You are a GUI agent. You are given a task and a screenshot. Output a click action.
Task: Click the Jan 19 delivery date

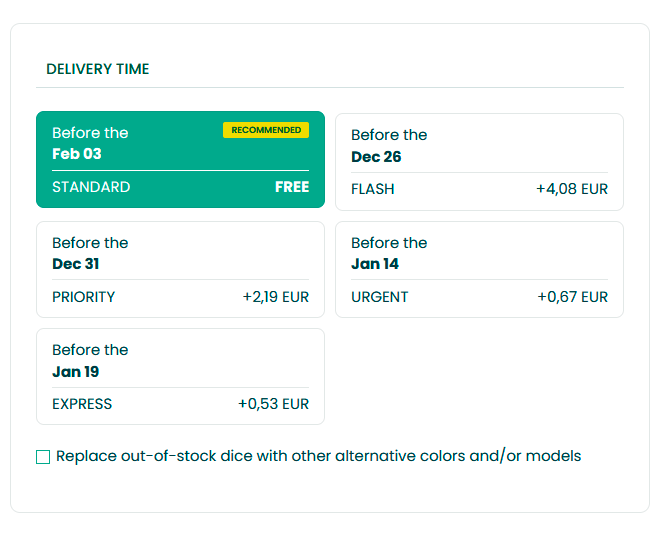[x=76, y=372]
